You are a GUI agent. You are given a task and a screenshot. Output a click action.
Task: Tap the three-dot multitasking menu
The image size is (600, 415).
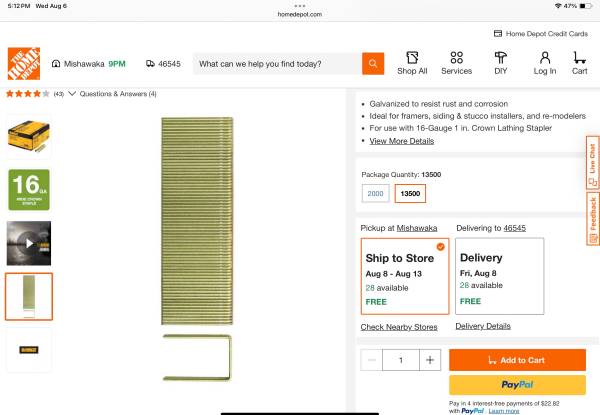[x=300, y=6]
